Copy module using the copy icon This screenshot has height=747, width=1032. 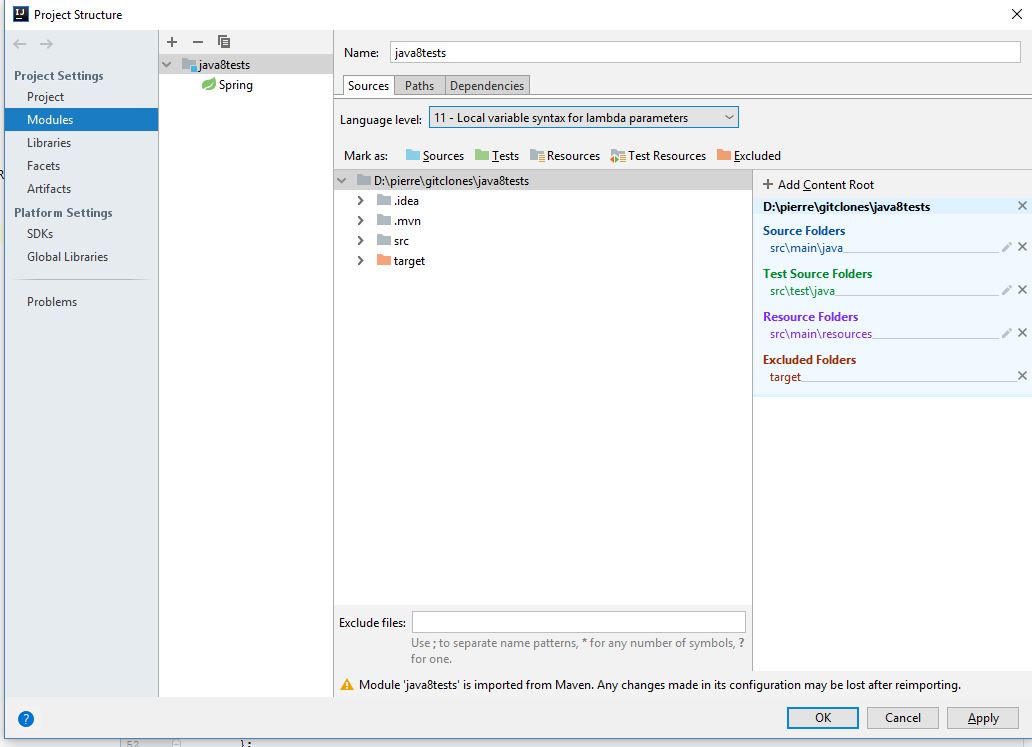tap(223, 42)
